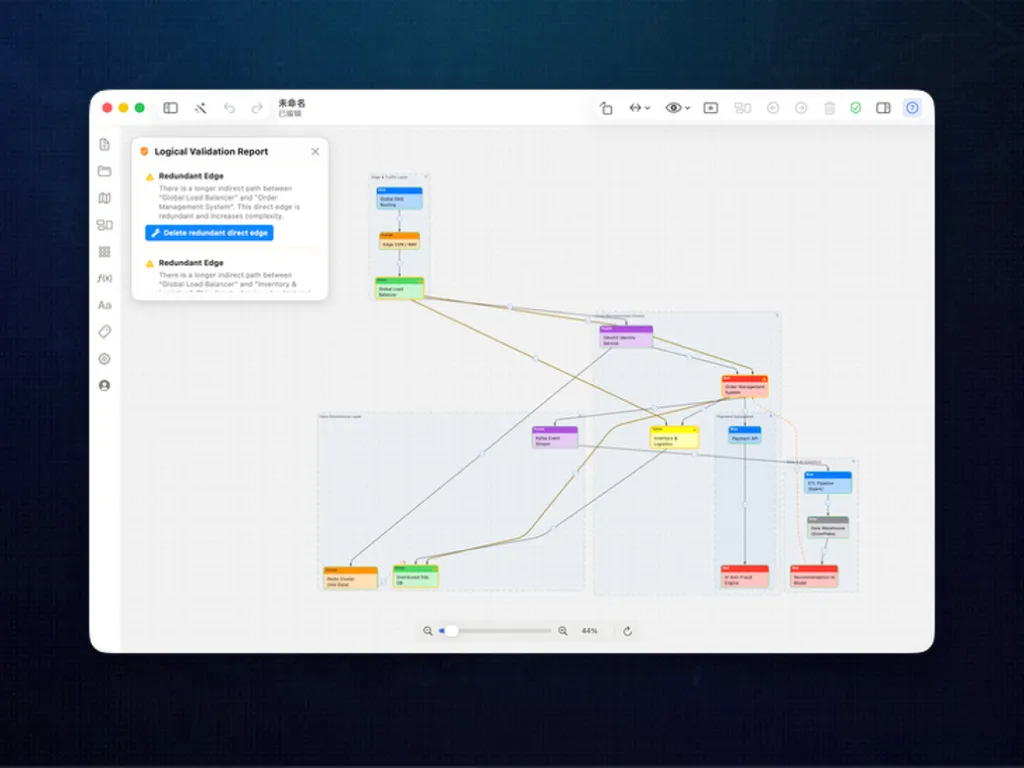The image size is (1024, 768).
Task: Click the zoom reset circular arrow
Action: 628,631
